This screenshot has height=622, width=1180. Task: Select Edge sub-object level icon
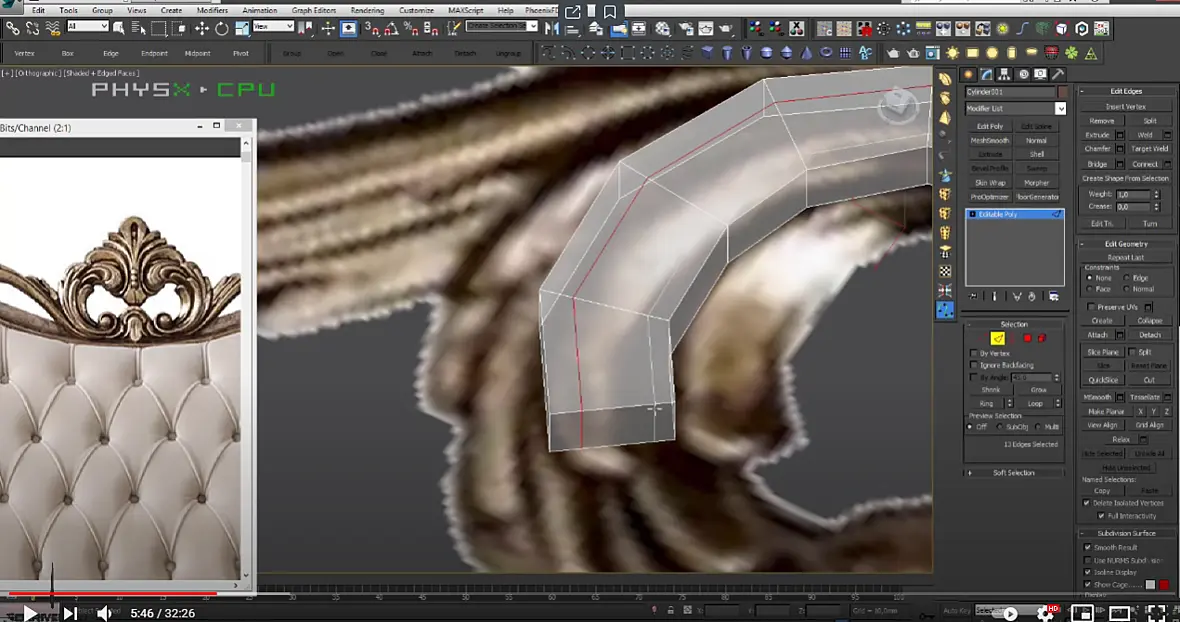(997, 338)
